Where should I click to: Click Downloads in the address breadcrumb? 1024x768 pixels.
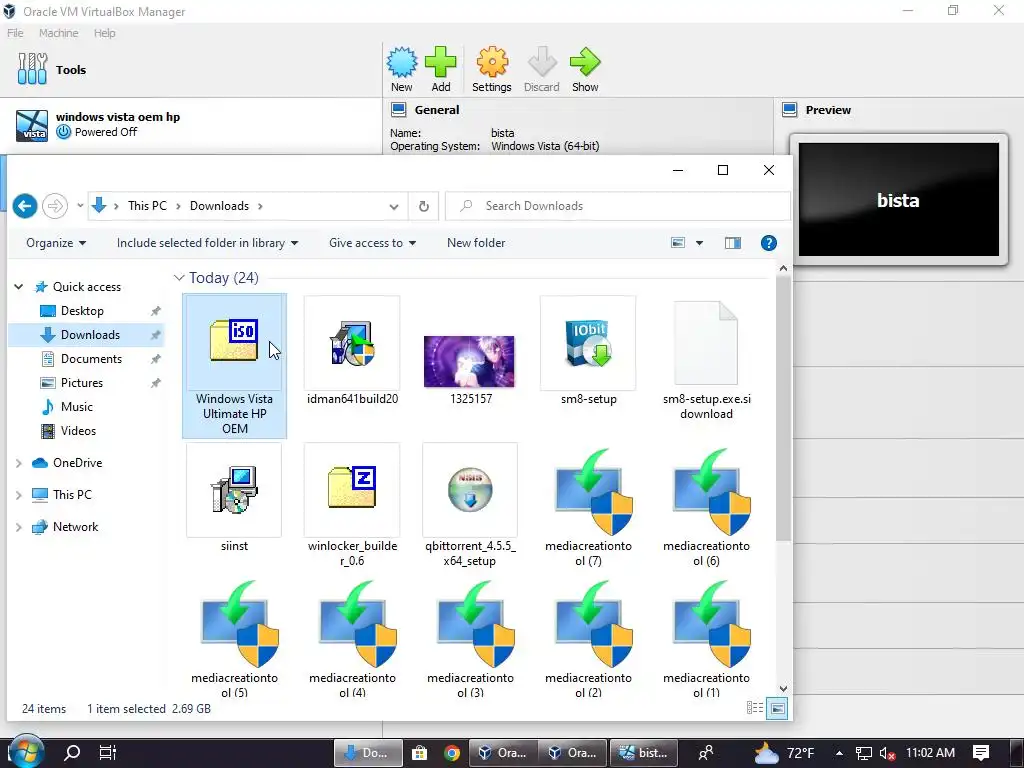[219, 206]
